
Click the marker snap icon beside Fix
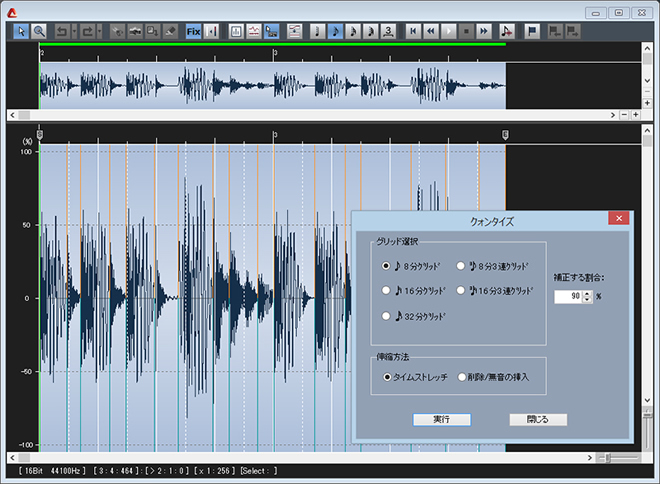pos(211,31)
